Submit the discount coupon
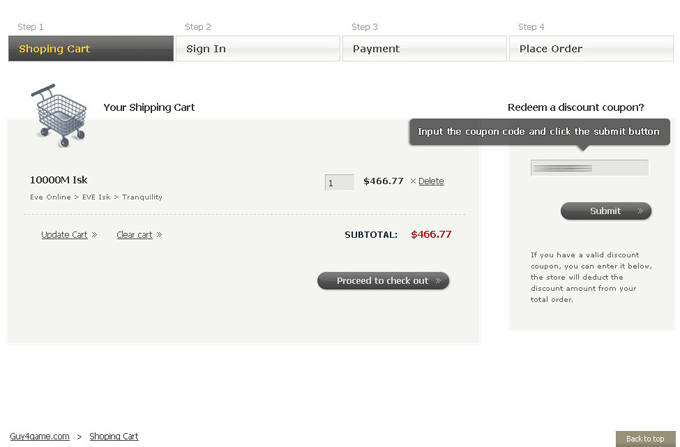Image resolution: width=680 pixels, height=447 pixels. coord(606,211)
